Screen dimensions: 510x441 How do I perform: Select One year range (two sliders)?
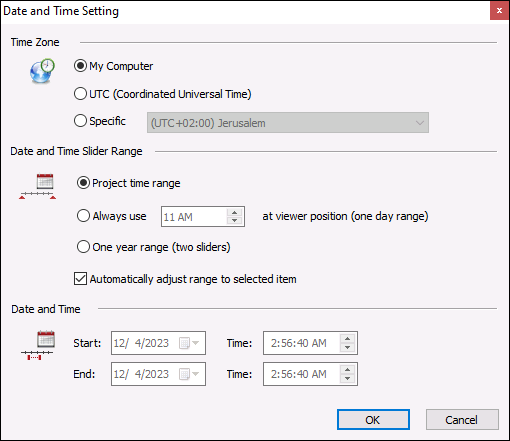pyautogui.click(x=153, y=247)
